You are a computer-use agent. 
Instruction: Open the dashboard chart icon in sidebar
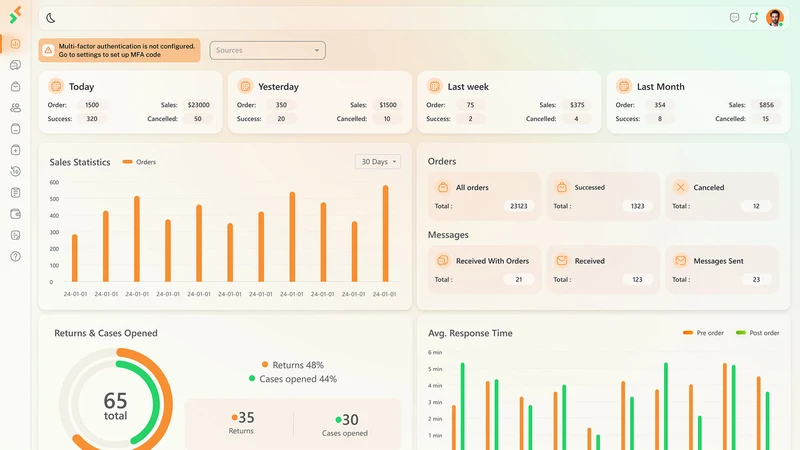[15, 44]
